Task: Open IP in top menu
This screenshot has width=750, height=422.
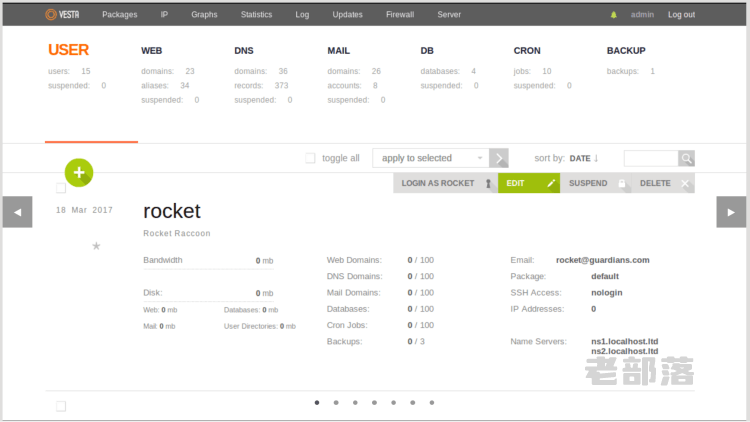Action: [164, 14]
